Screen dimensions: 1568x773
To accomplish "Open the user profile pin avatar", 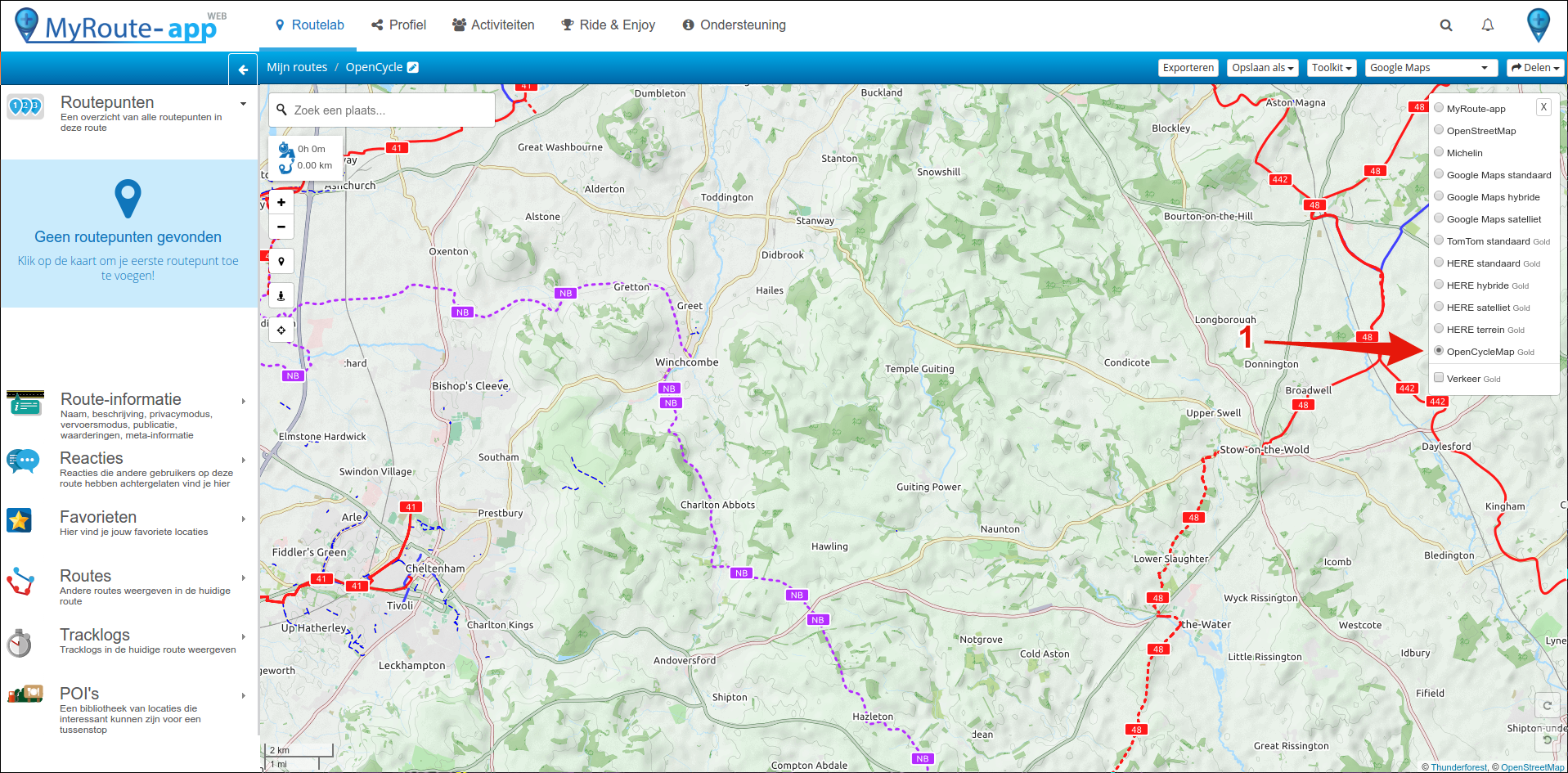I will tap(1539, 25).
